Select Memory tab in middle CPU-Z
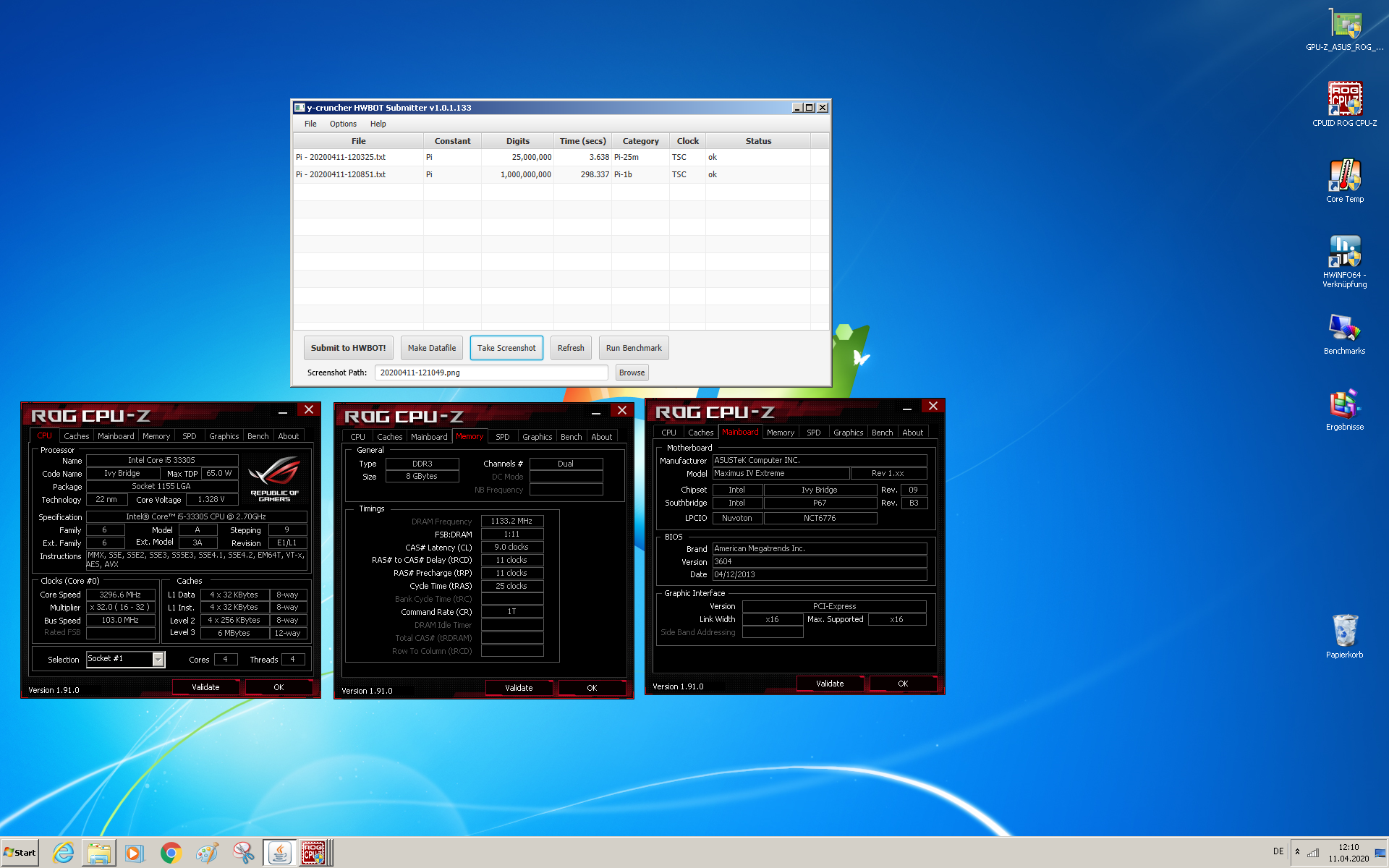Viewport: 1389px width, 868px height. coord(470,436)
